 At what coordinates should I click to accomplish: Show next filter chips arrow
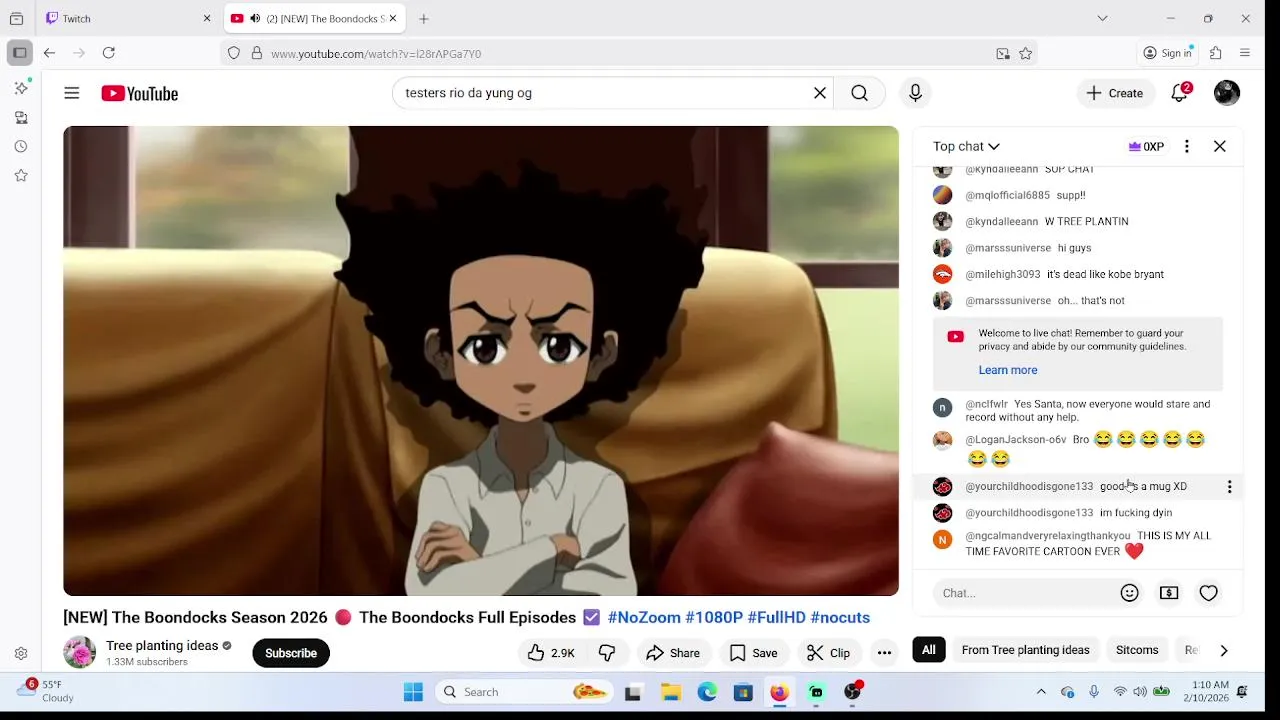coord(1223,650)
